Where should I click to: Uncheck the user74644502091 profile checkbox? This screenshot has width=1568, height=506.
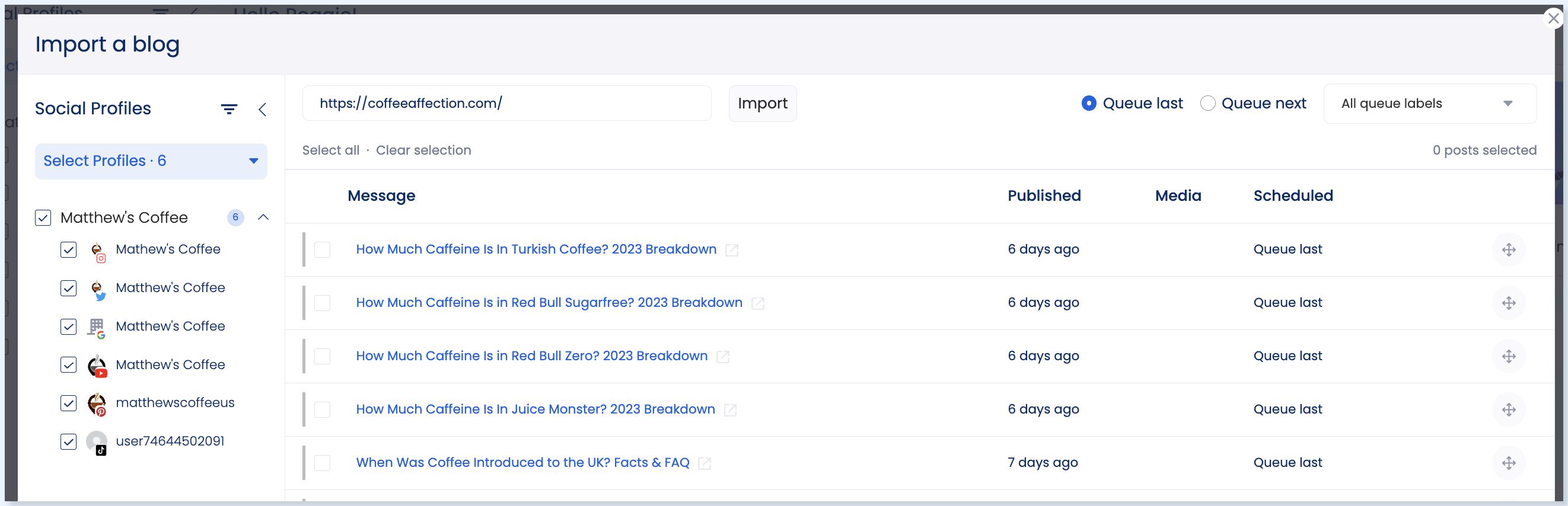[69, 441]
